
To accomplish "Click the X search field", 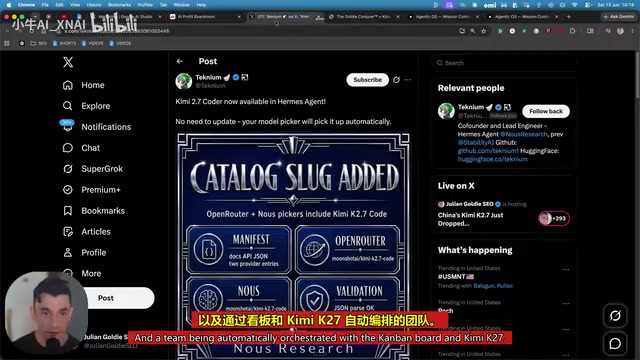I will [x=505, y=63].
